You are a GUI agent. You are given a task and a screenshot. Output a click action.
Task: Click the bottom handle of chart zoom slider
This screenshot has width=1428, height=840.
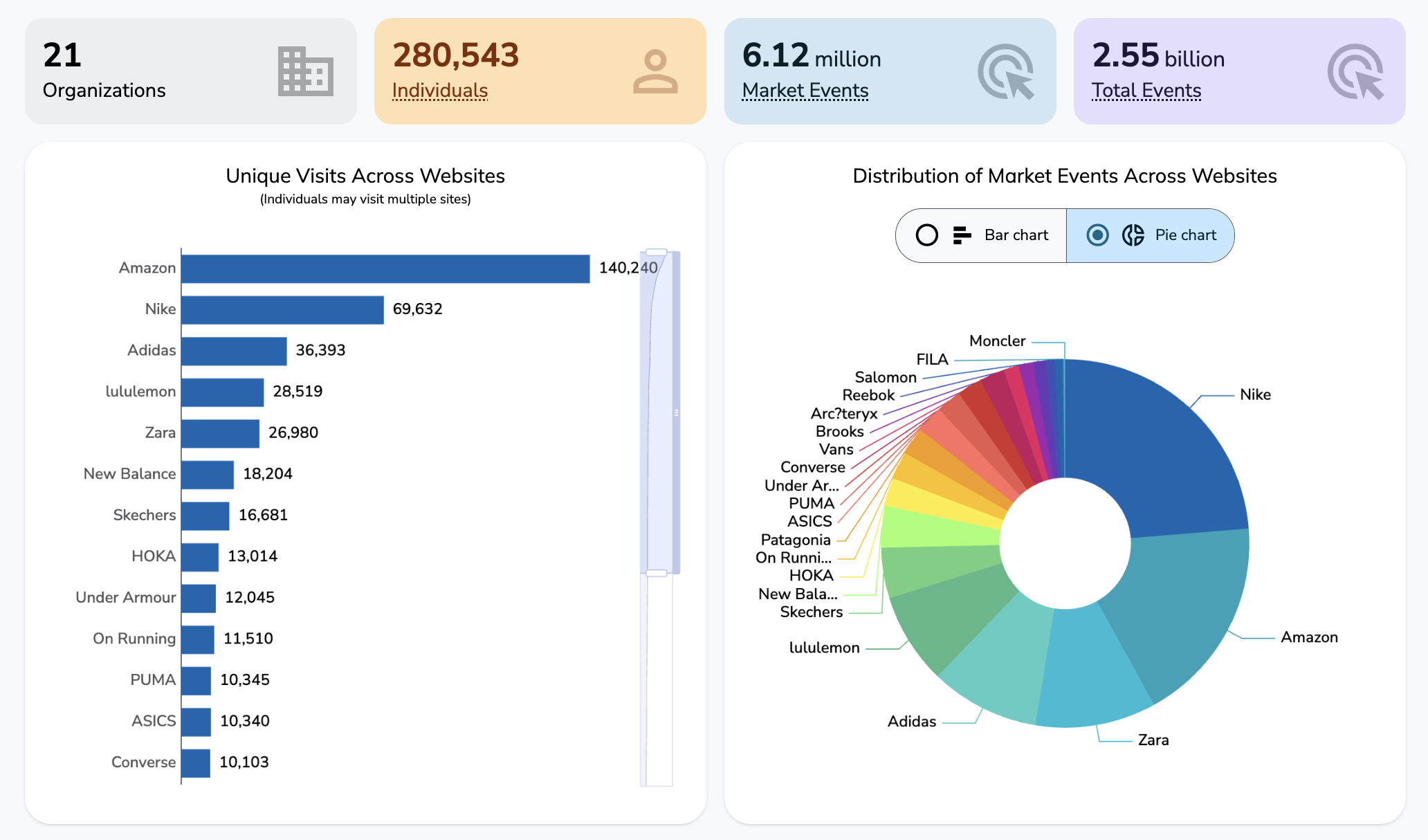click(656, 573)
